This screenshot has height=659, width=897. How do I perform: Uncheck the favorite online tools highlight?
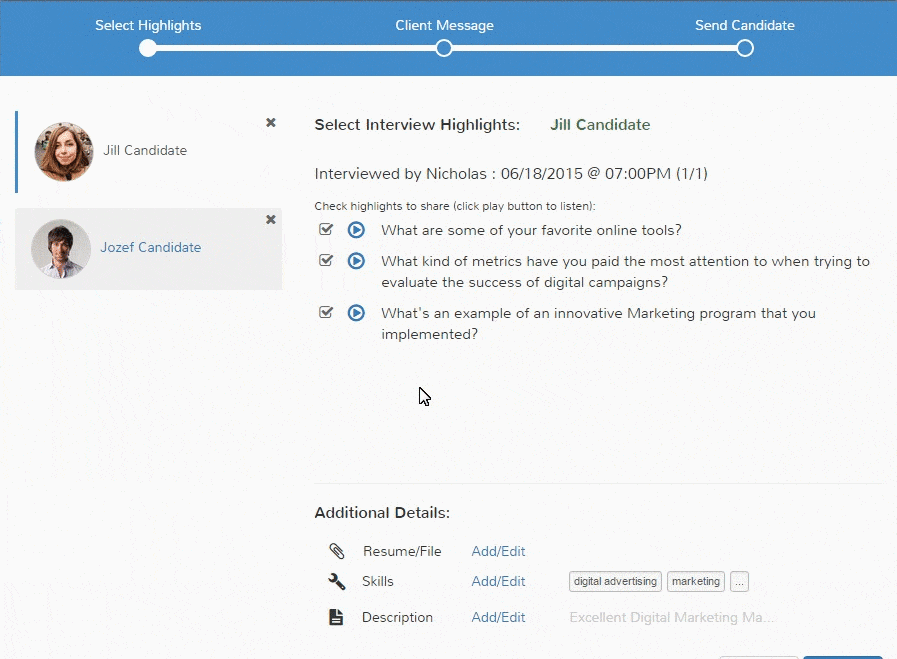pos(326,229)
